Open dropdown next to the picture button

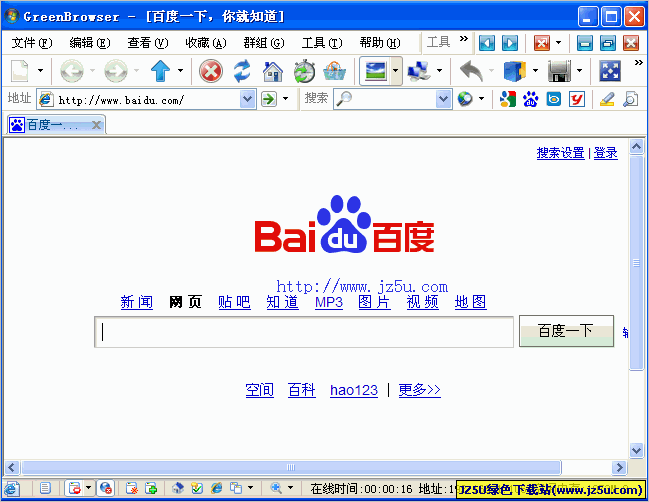coord(396,71)
